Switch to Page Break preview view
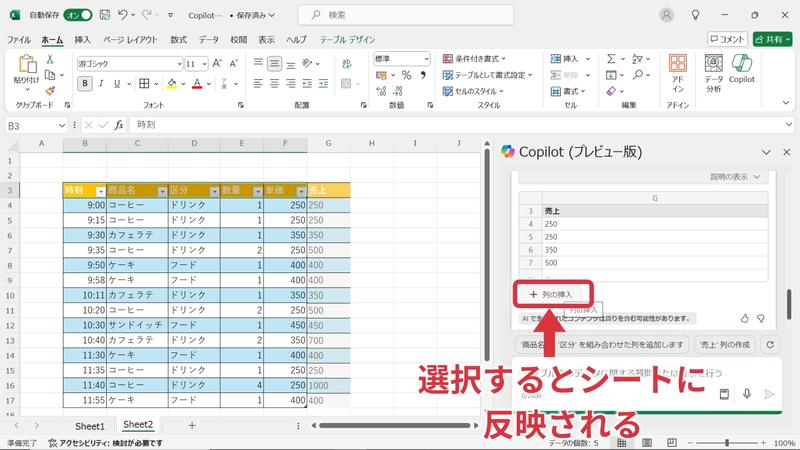 671,443
